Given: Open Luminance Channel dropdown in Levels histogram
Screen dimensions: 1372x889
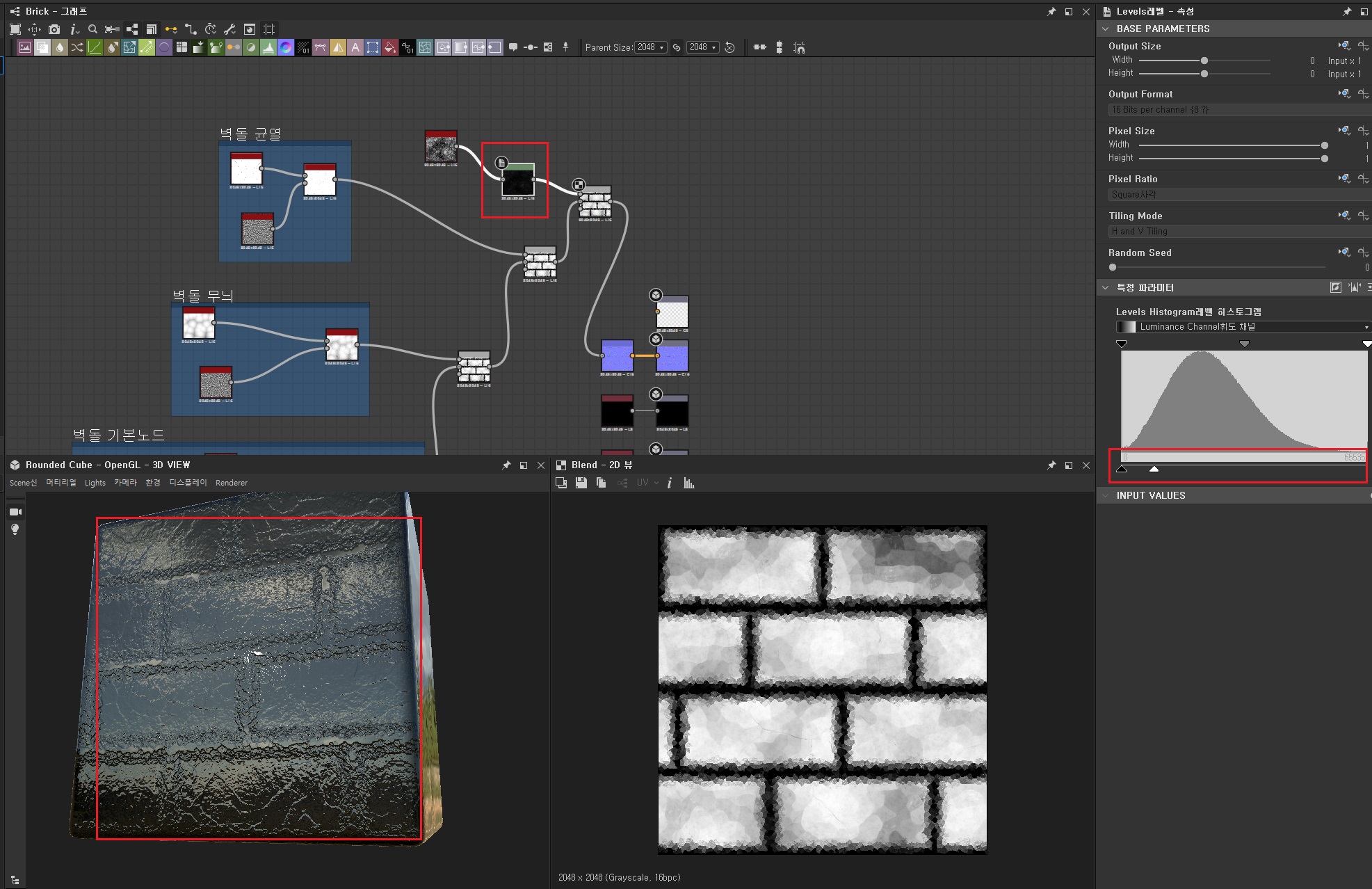Looking at the screenshot, I should 1242,327.
